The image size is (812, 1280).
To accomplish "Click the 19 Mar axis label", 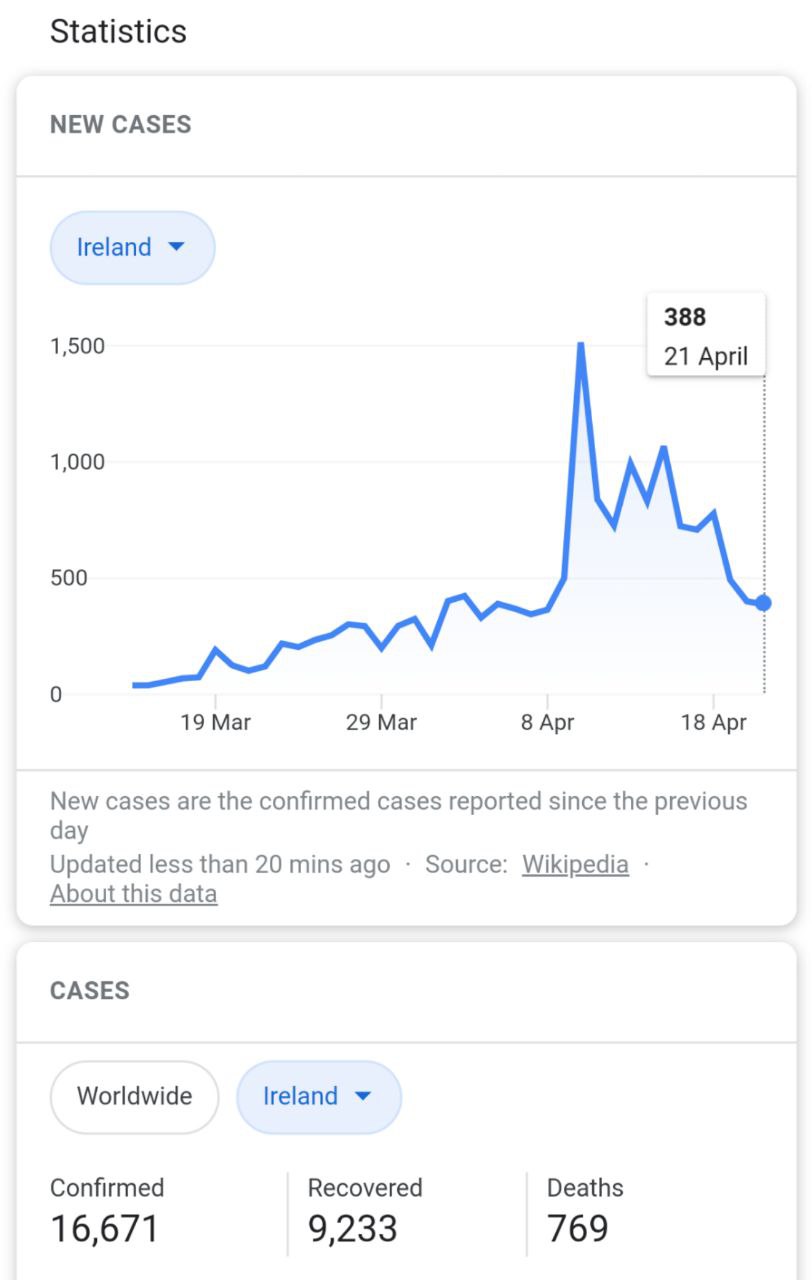I will click(215, 723).
